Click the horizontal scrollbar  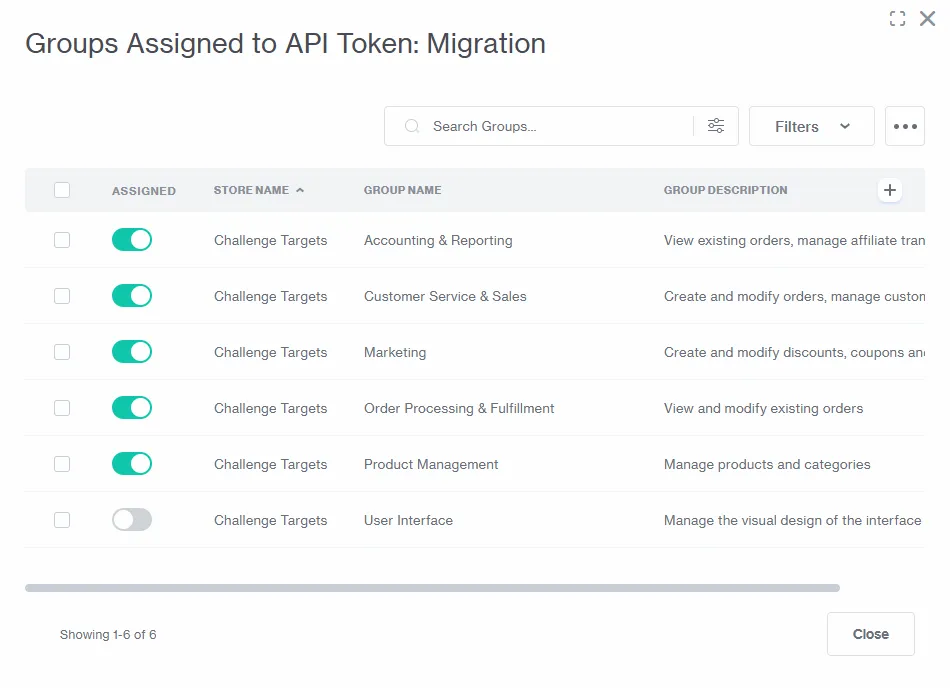pos(432,588)
